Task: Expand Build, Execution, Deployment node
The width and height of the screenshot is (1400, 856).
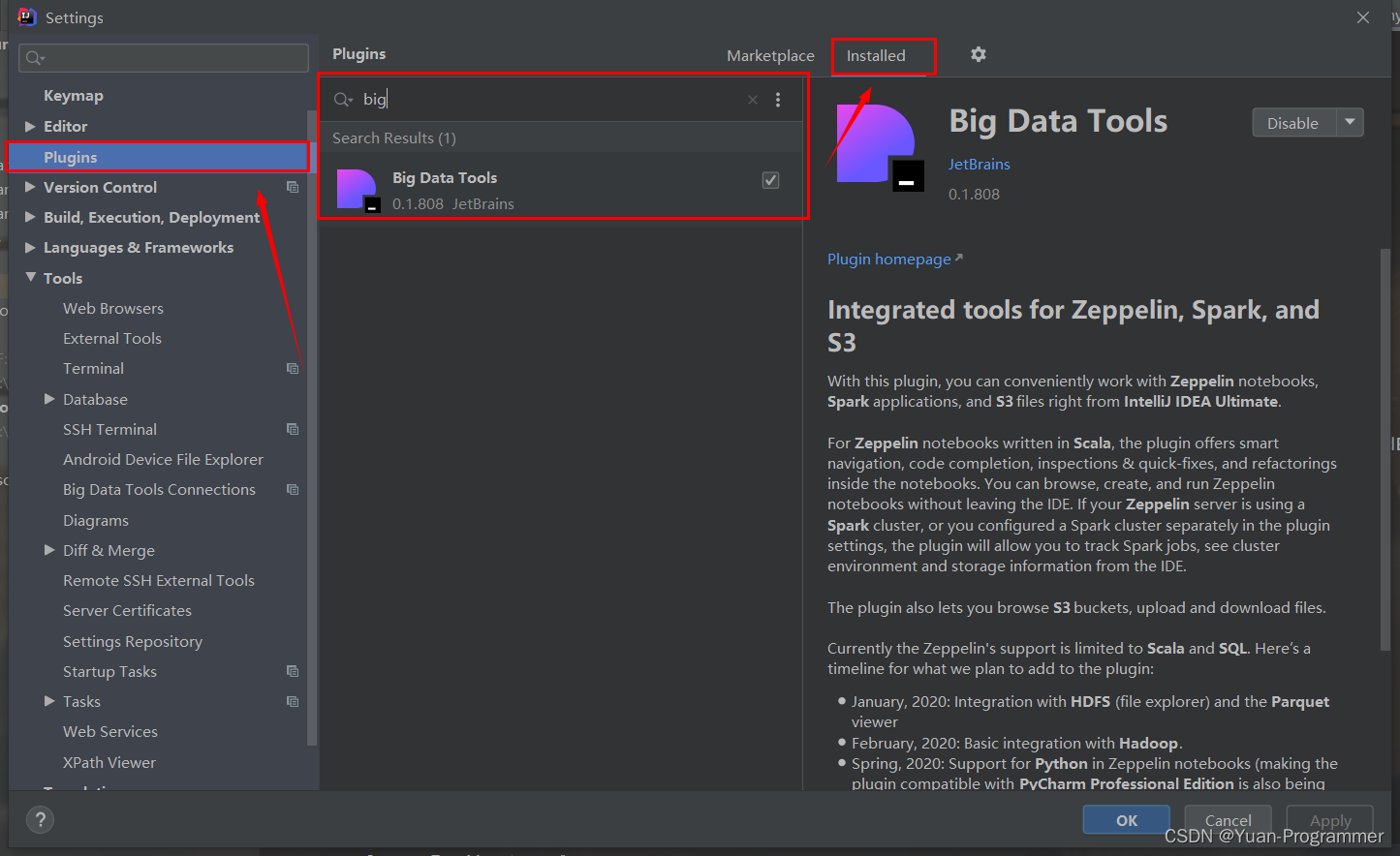Action: coord(30,217)
